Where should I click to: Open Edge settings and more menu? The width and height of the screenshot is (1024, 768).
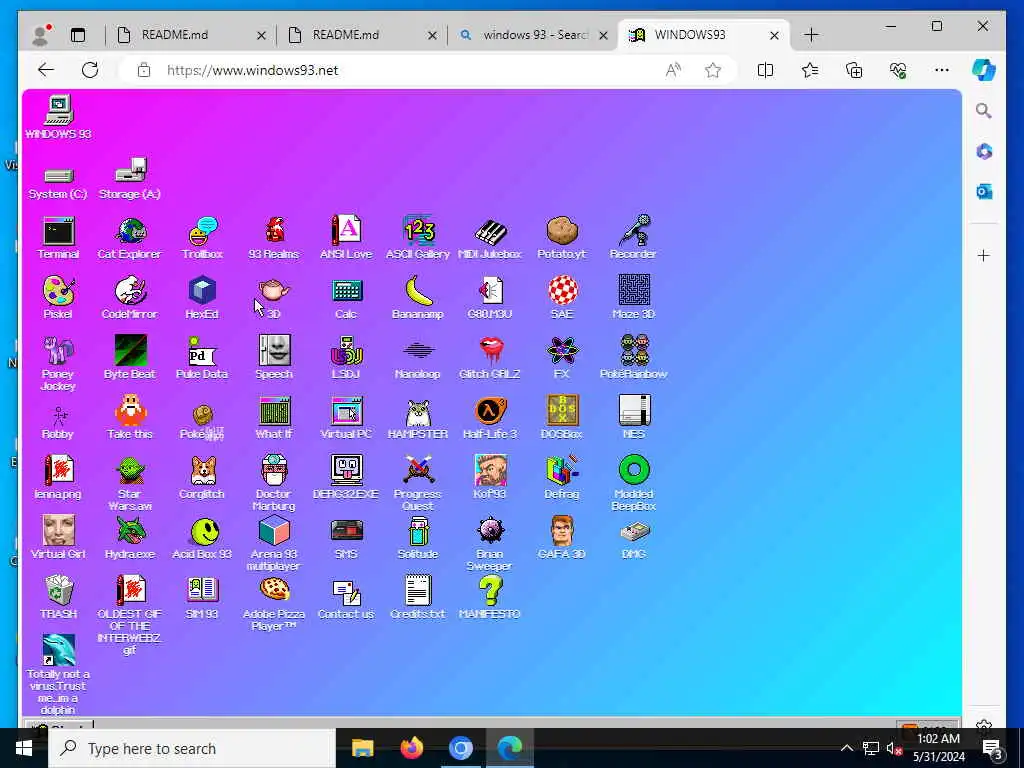click(942, 70)
